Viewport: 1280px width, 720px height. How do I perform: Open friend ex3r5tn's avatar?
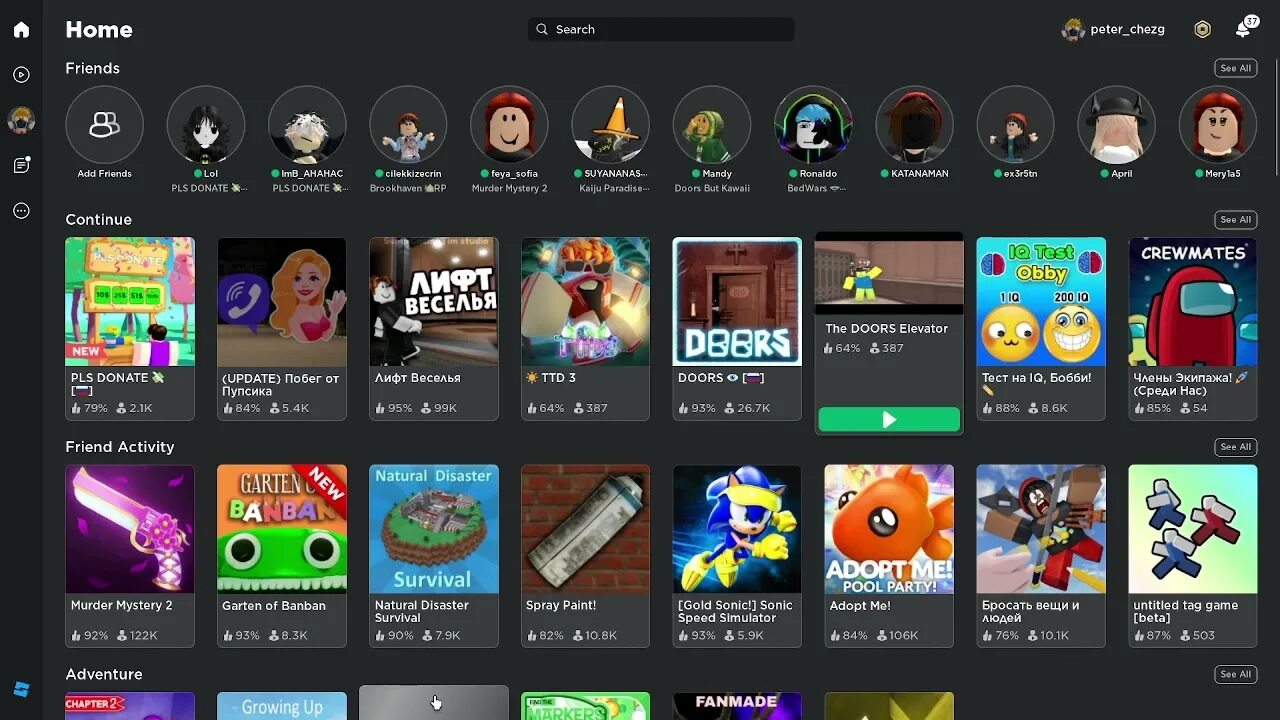click(x=1015, y=124)
